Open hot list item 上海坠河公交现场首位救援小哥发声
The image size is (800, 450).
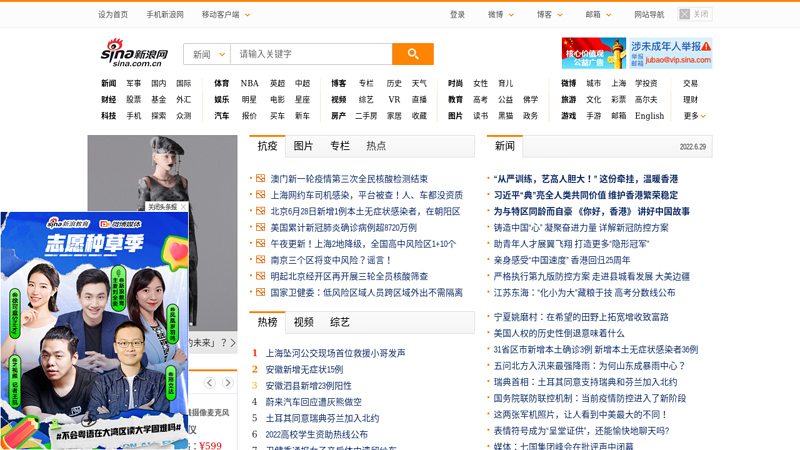pos(335,353)
